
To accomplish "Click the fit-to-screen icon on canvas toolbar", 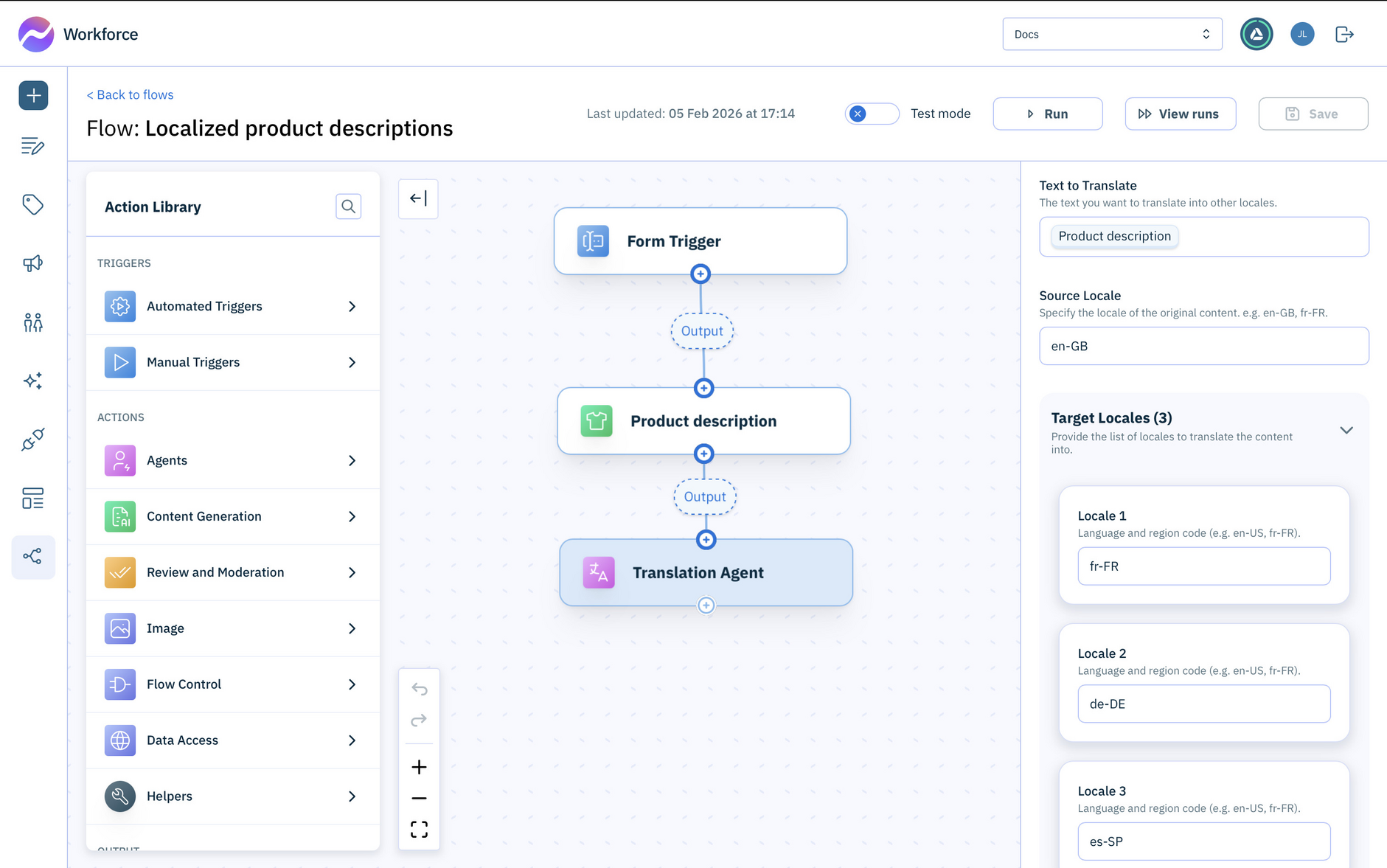I will 419,829.
